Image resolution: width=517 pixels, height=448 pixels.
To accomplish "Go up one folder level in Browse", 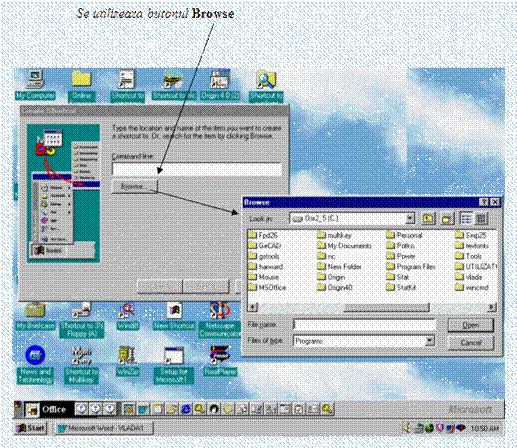I will point(428,219).
